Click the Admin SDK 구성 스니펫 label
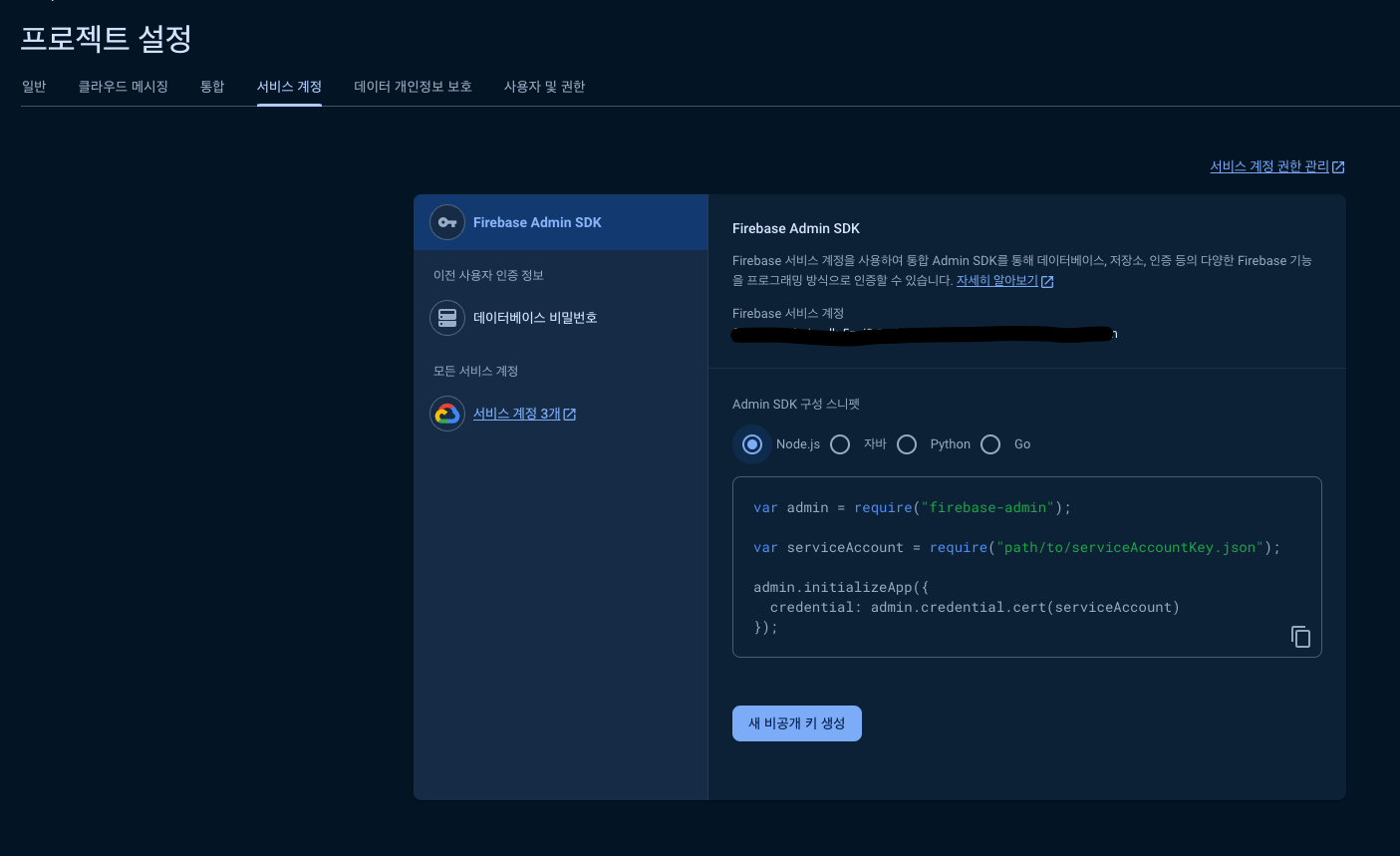Screen dimensions: 1400x856 796,404
